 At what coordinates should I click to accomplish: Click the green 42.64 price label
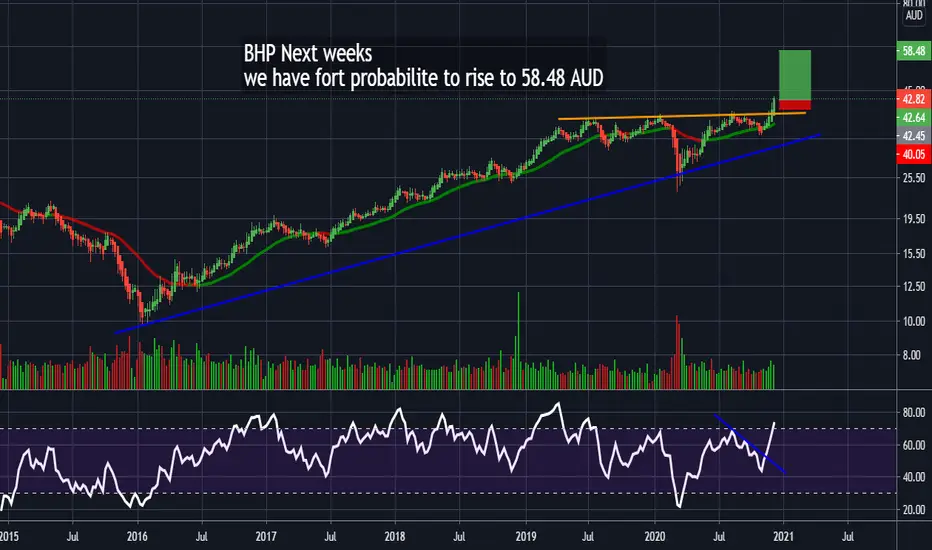[x=914, y=117]
